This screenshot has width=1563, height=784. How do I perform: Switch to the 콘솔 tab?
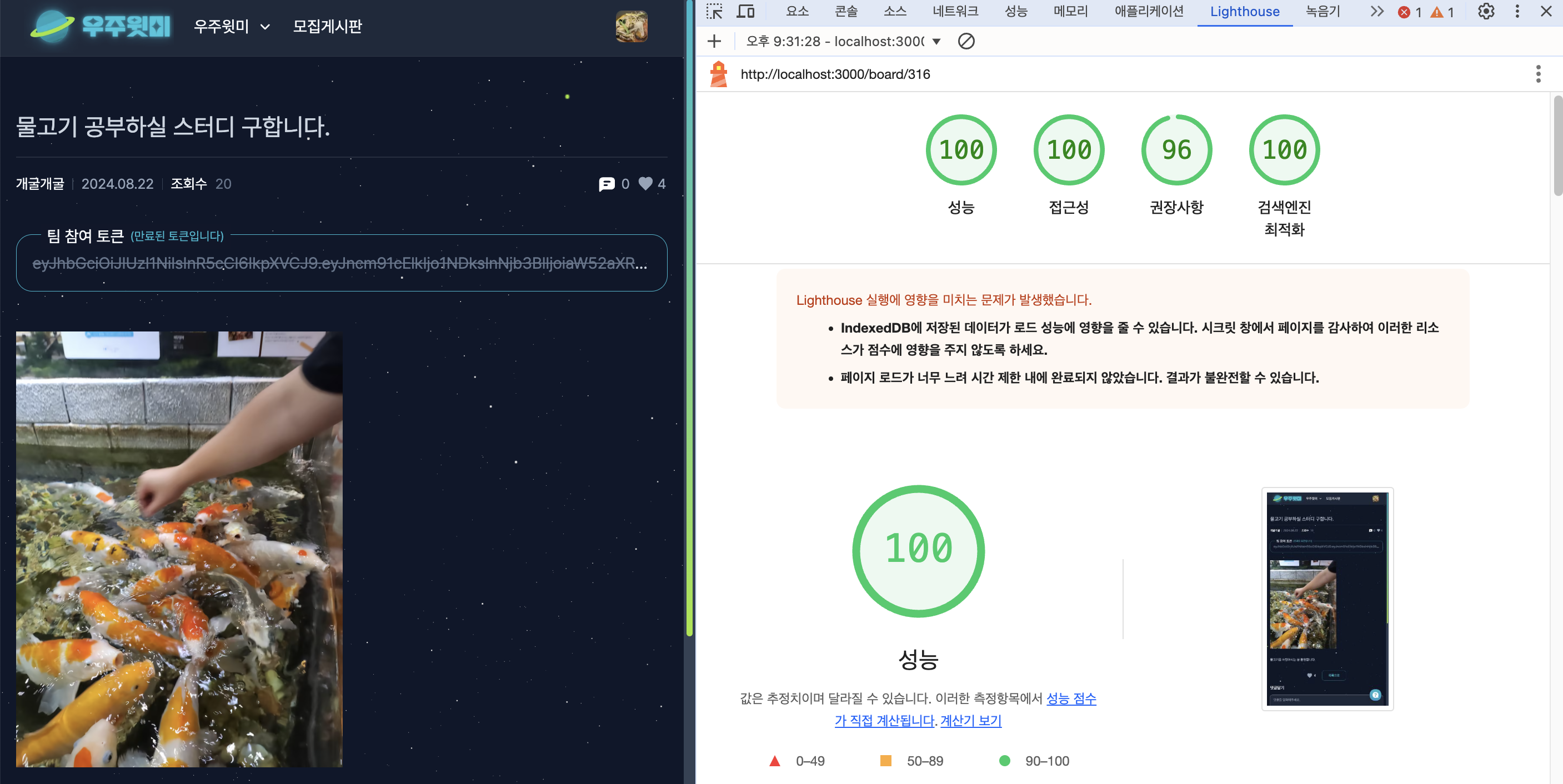coord(846,12)
